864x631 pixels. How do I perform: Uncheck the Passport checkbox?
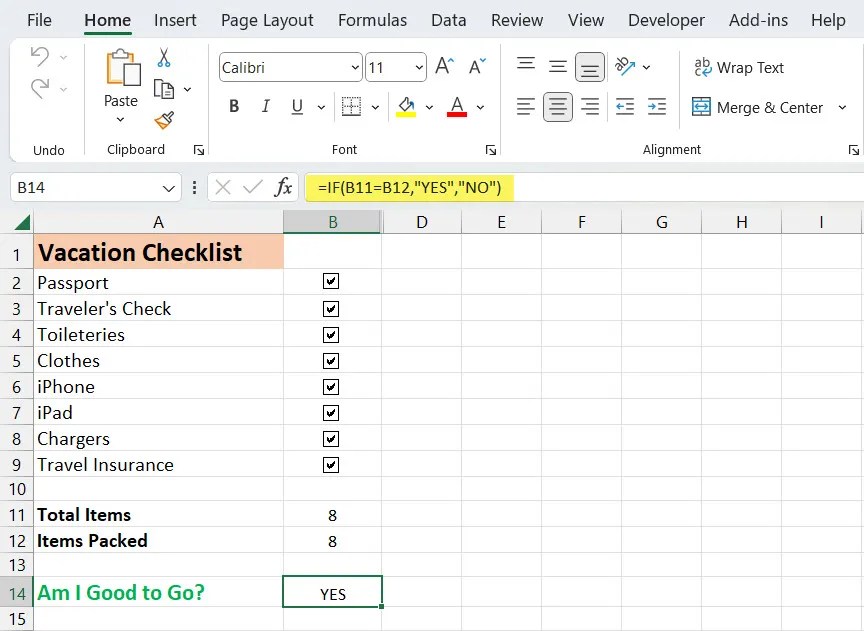pyautogui.click(x=331, y=282)
